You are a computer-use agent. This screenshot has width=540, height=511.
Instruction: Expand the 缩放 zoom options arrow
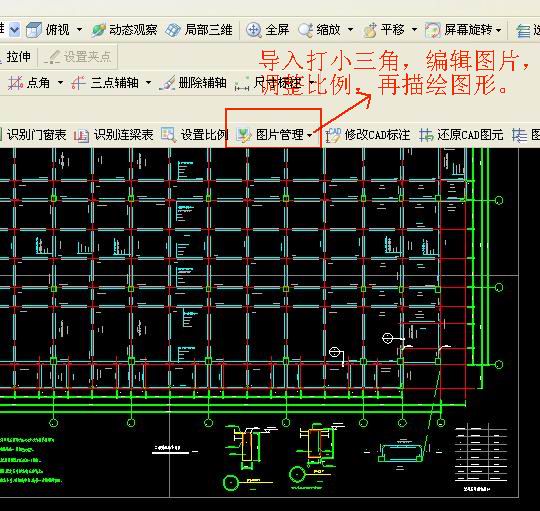point(350,30)
